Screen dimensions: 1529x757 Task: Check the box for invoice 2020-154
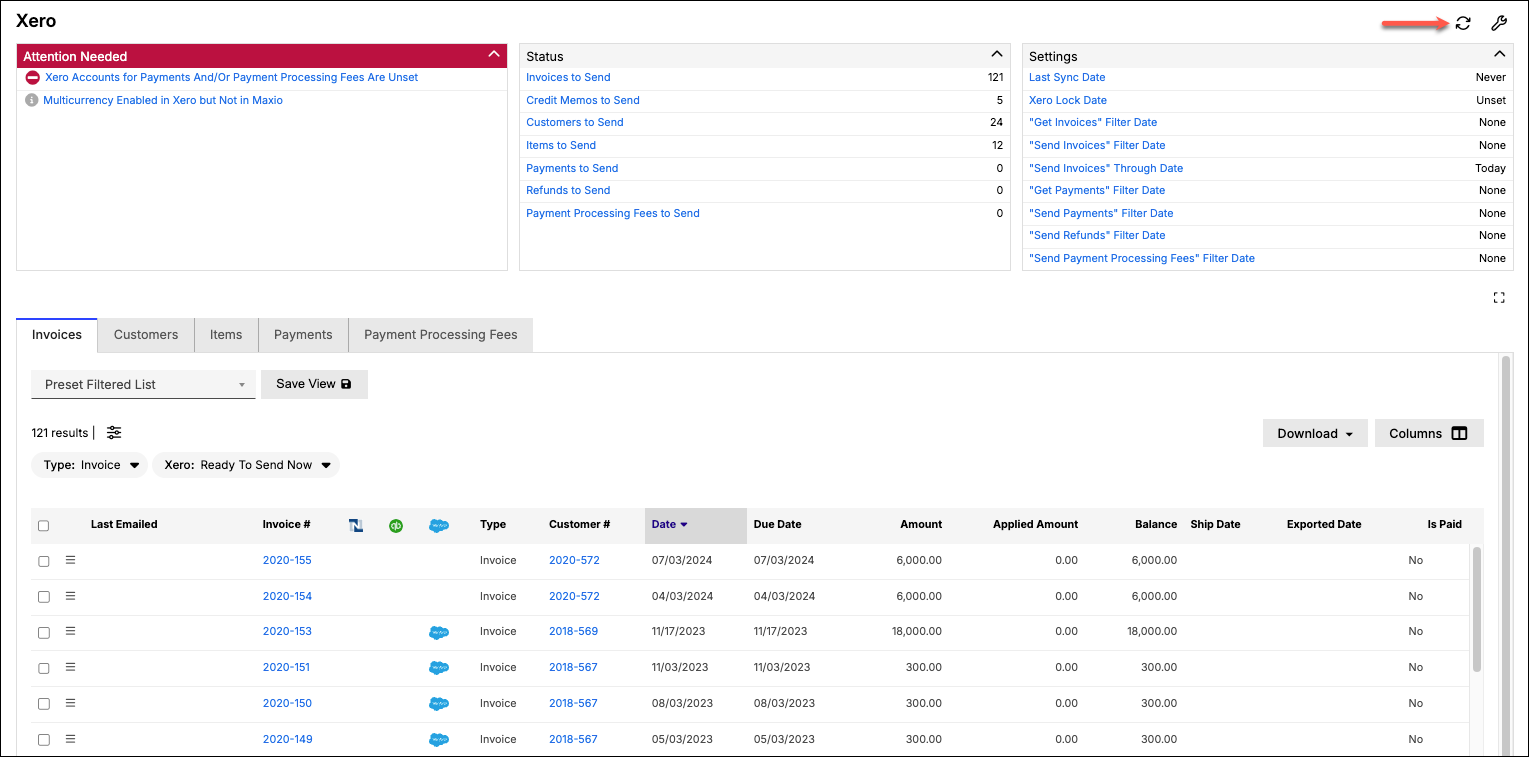(43, 597)
